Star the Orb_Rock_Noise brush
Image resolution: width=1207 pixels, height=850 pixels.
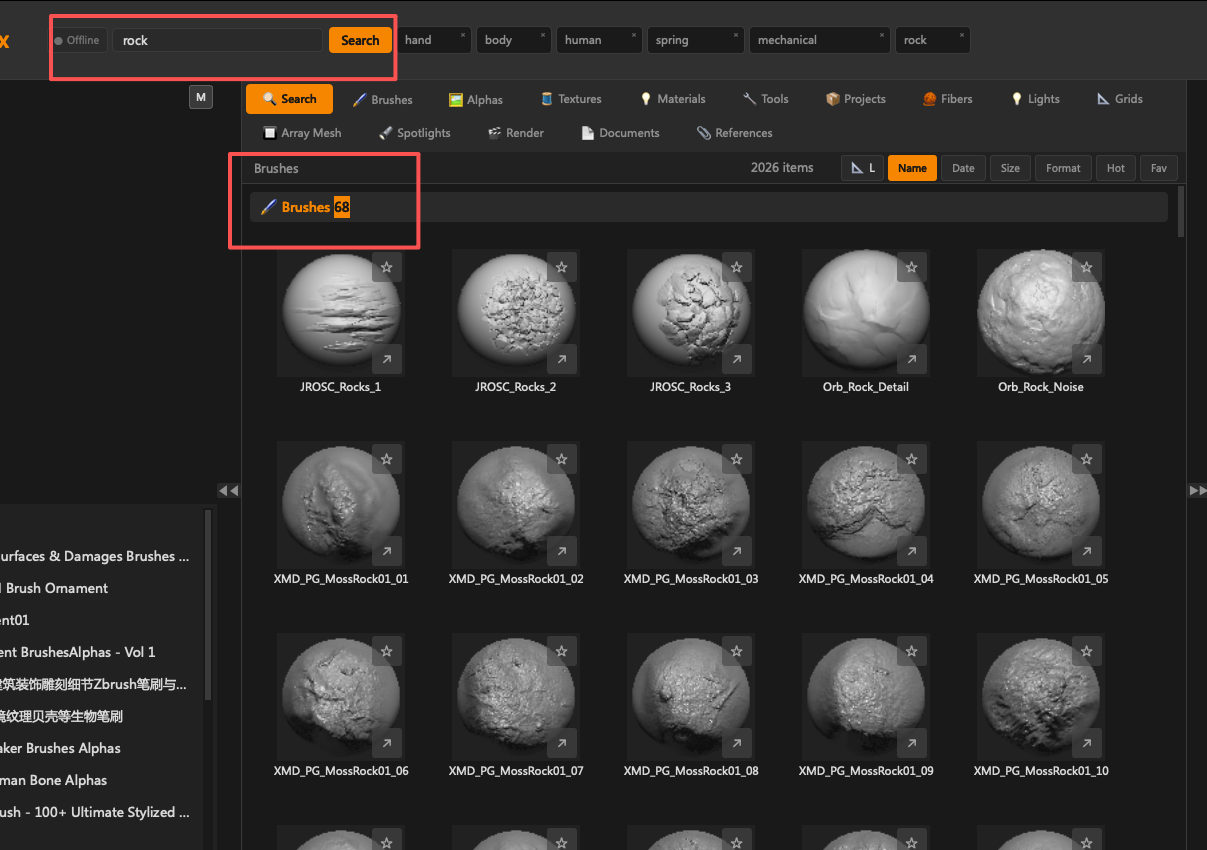pyautogui.click(x=1087, y=267)
